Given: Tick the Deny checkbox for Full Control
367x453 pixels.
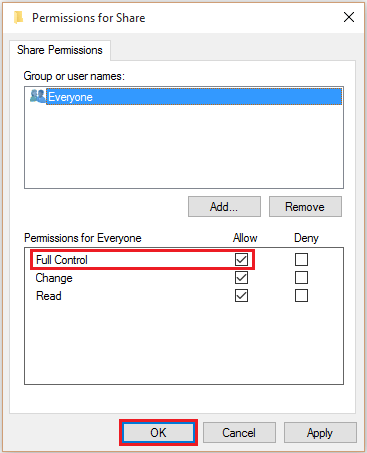Looking at the screenshot, I should point(301,260).
